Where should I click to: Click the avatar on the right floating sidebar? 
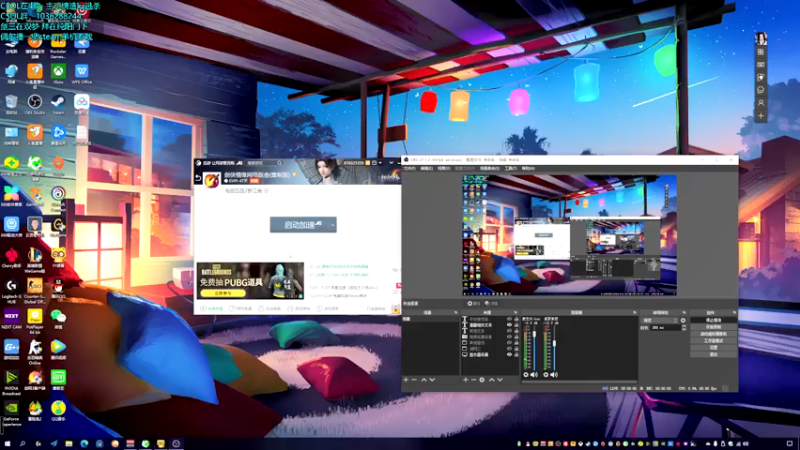point(761,39)
